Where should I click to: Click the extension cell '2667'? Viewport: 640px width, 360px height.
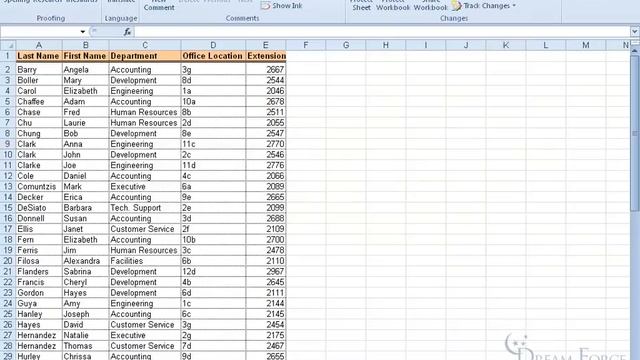pyautogui.click(x=266, y=70)
